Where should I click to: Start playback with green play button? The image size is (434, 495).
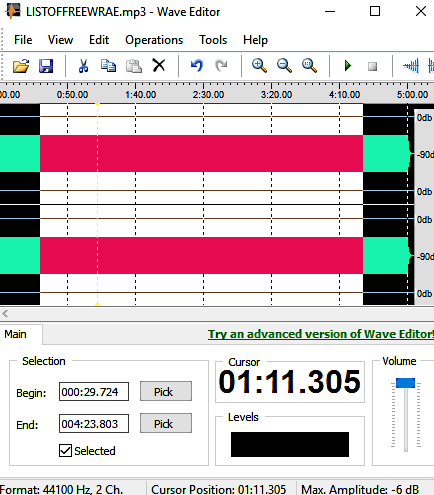tap(348, 66)
